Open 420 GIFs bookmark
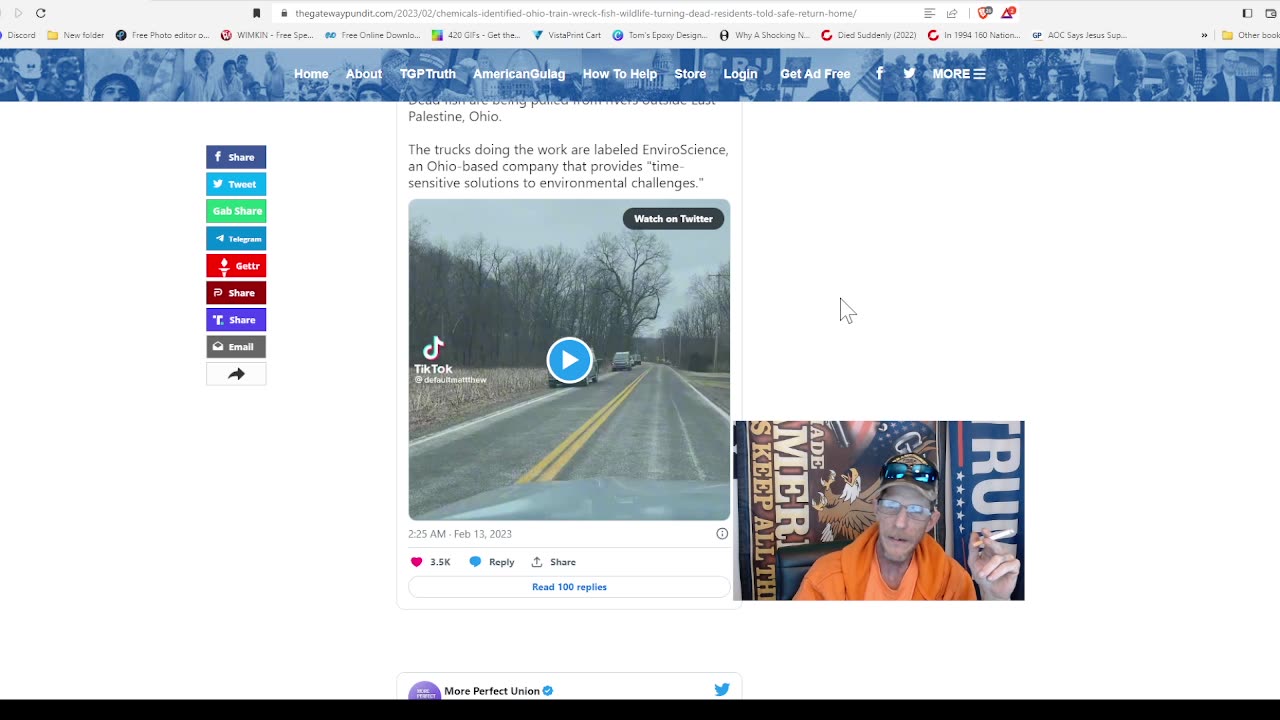The height and width of the screenshot is (720, 1280). pos(476,35)
